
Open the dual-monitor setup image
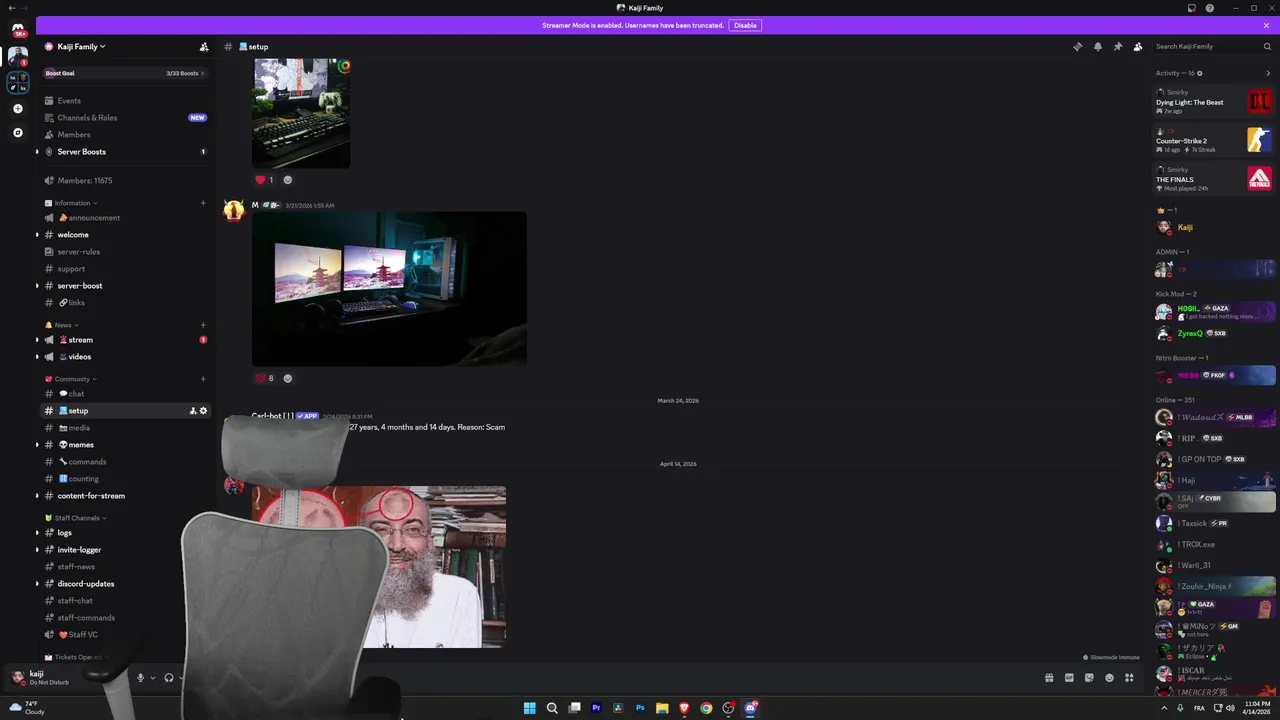coord(389,288)
